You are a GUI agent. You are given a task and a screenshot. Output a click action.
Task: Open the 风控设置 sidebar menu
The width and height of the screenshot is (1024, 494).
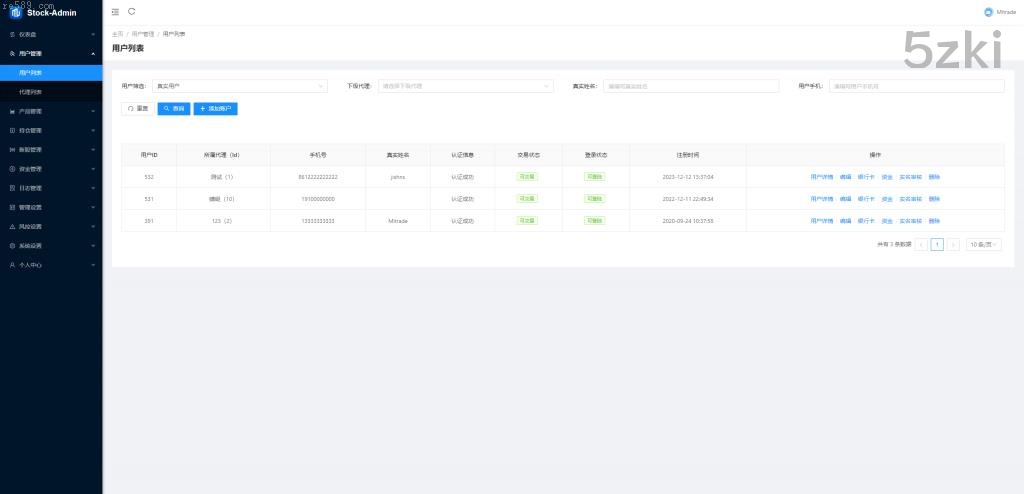[30, 226]
